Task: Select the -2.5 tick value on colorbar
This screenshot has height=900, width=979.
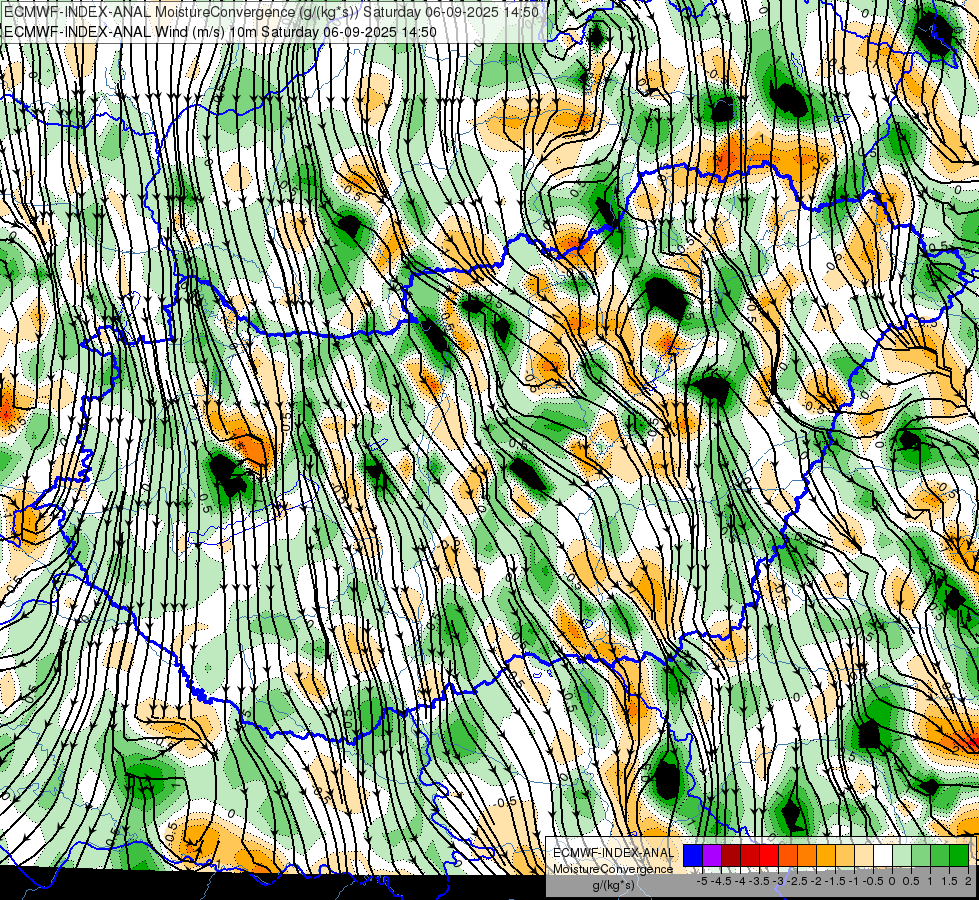Action: pyautogui.click(x=797, y=881)
